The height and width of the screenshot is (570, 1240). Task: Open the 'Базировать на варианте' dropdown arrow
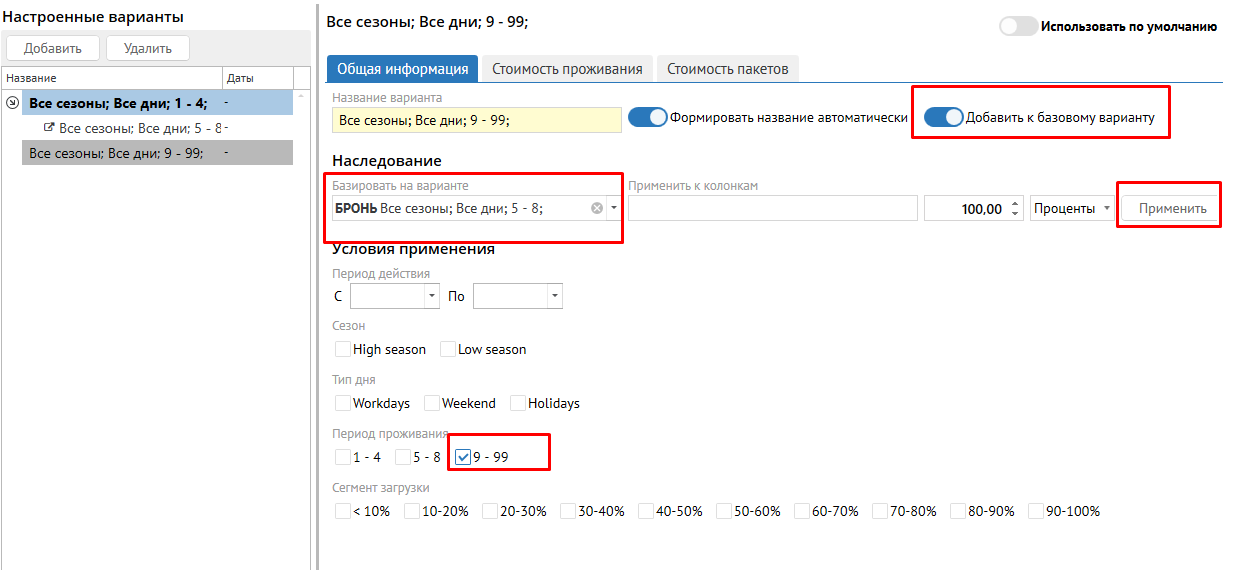coord(614,208)
